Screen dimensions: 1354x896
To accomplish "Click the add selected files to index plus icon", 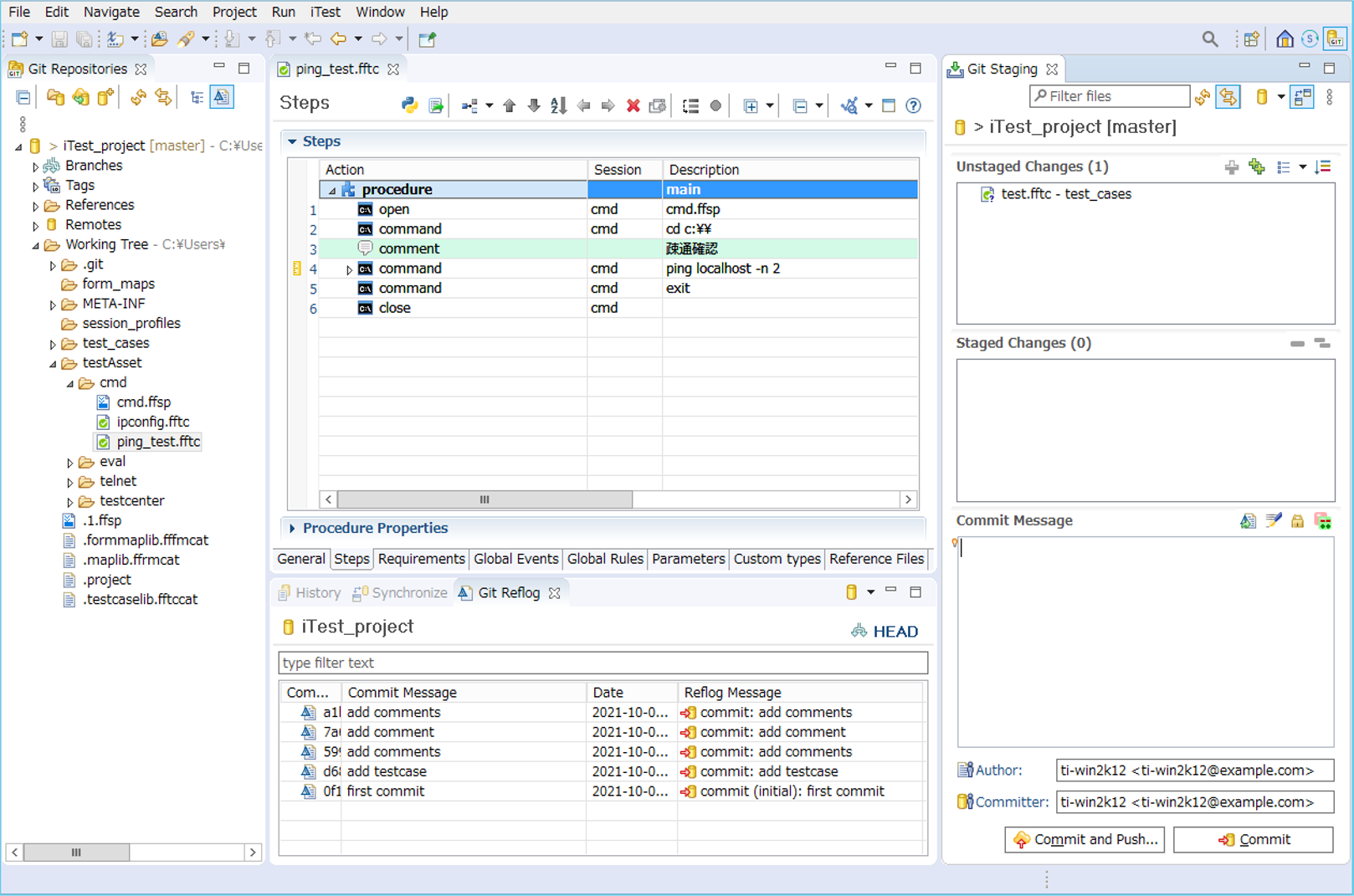I will point(1231,167).
